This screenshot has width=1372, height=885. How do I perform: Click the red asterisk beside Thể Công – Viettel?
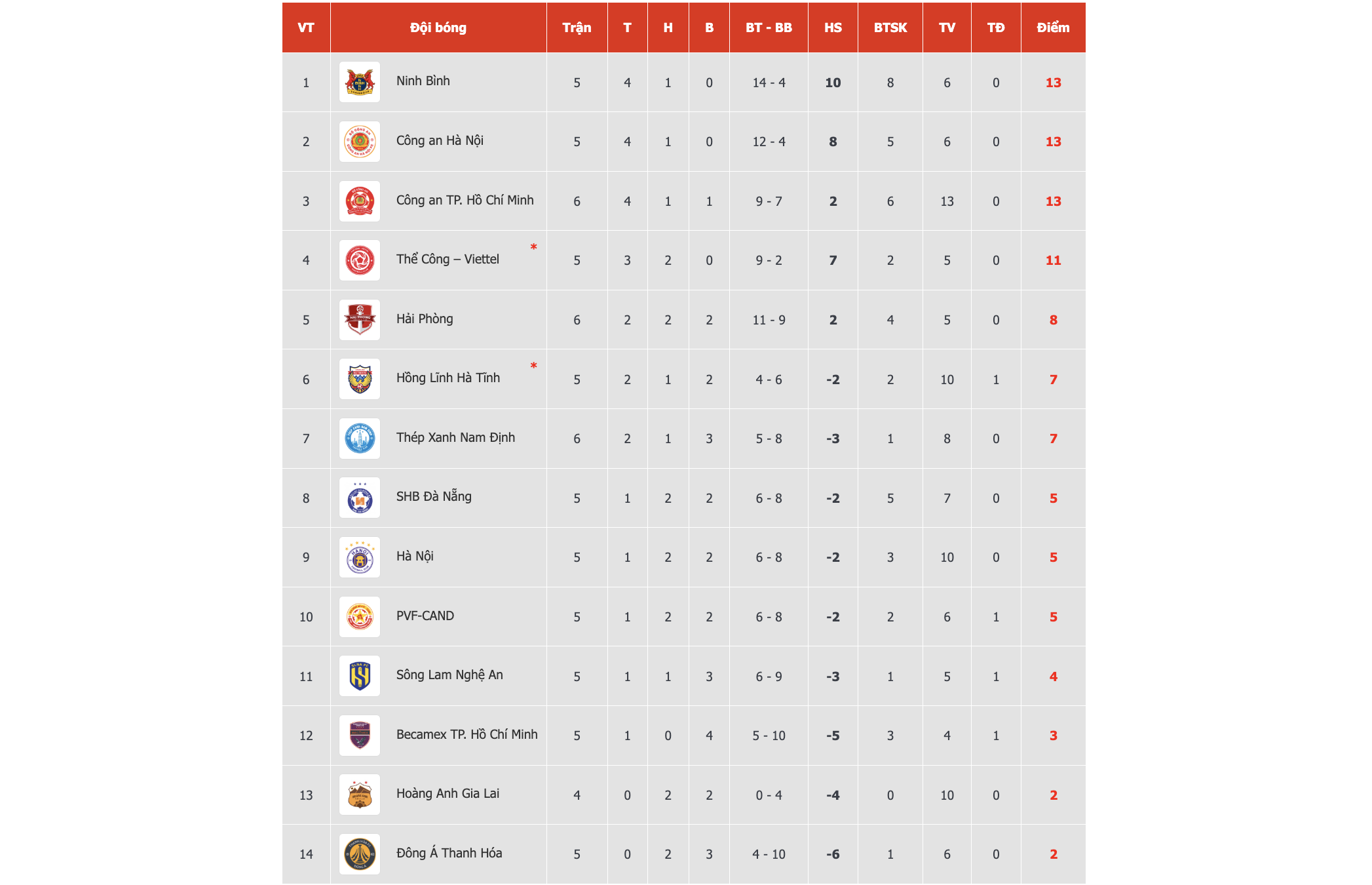coord(533,247)
